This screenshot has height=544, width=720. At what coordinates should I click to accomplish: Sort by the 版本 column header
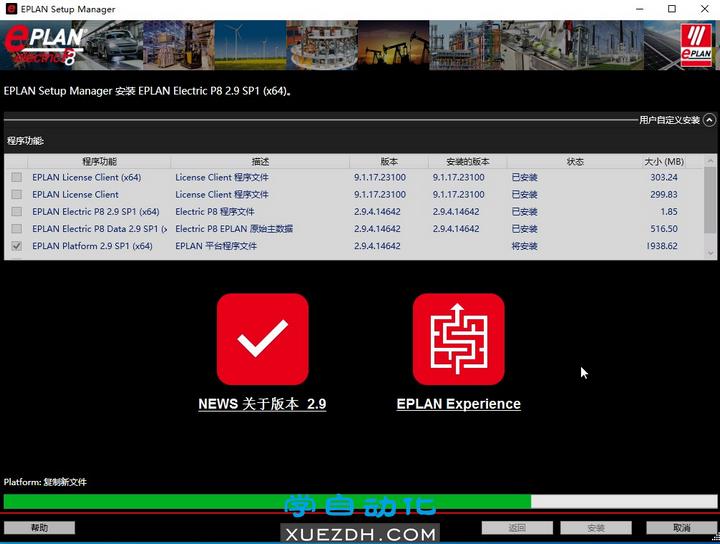(x=389, y=162)
